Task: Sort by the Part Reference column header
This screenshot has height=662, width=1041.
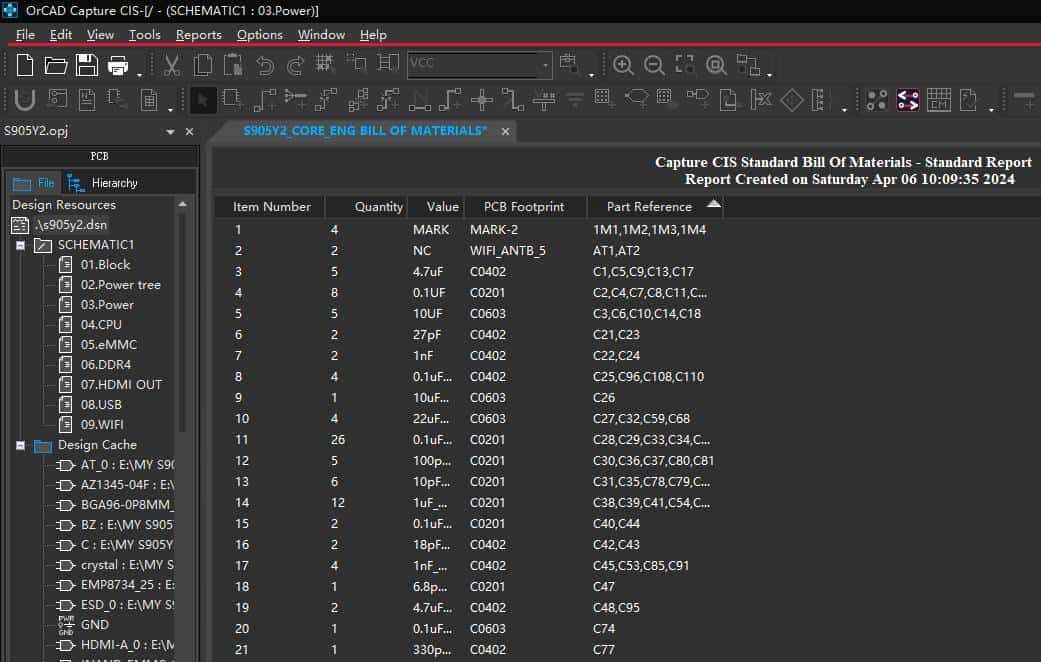Action: point(649,207)
